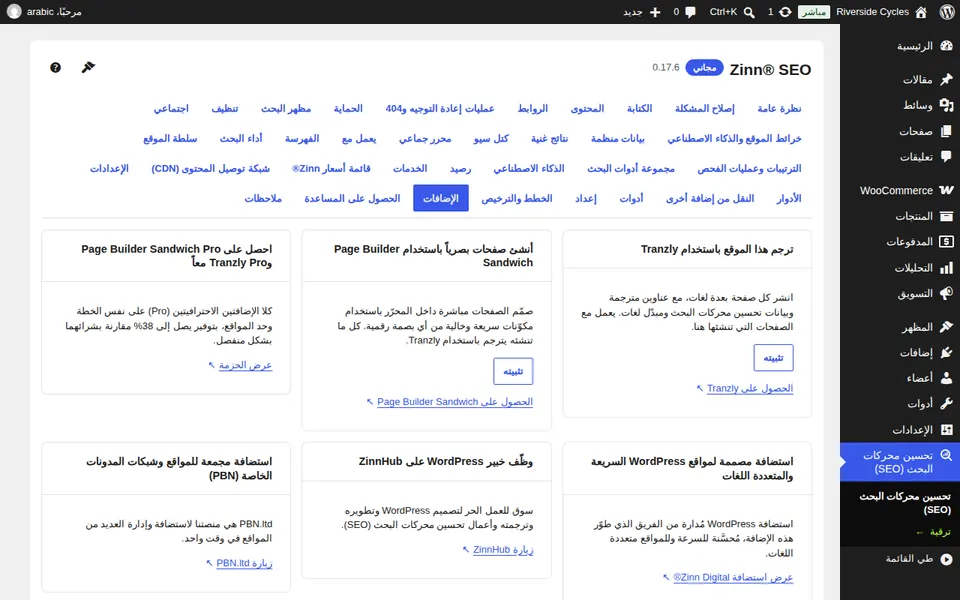The height and width of the screenshot is (600, 960).
Task: Click the updates refresh icon
Action: [785, 12]
